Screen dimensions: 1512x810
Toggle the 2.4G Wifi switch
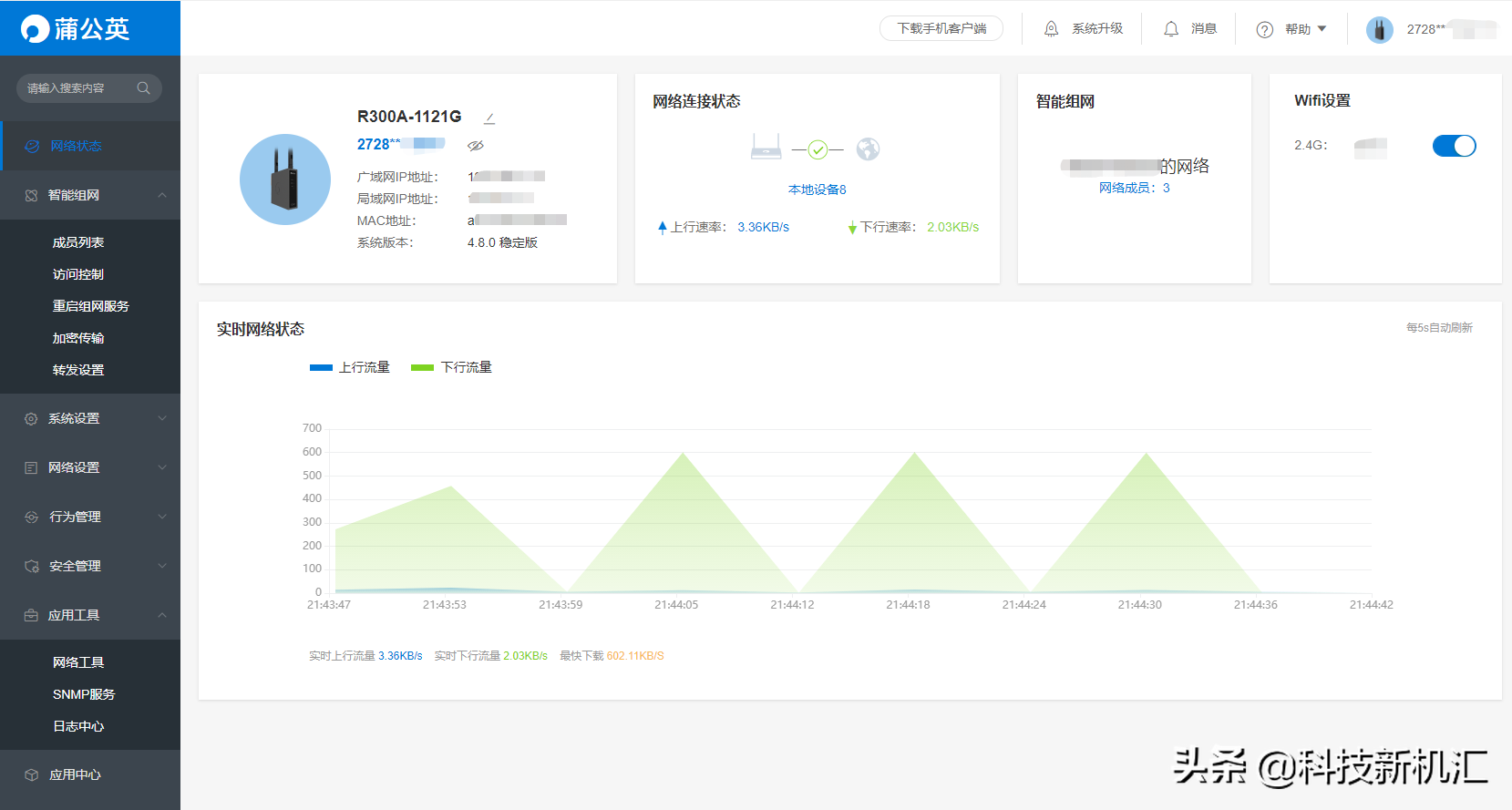pos(1455,146)
